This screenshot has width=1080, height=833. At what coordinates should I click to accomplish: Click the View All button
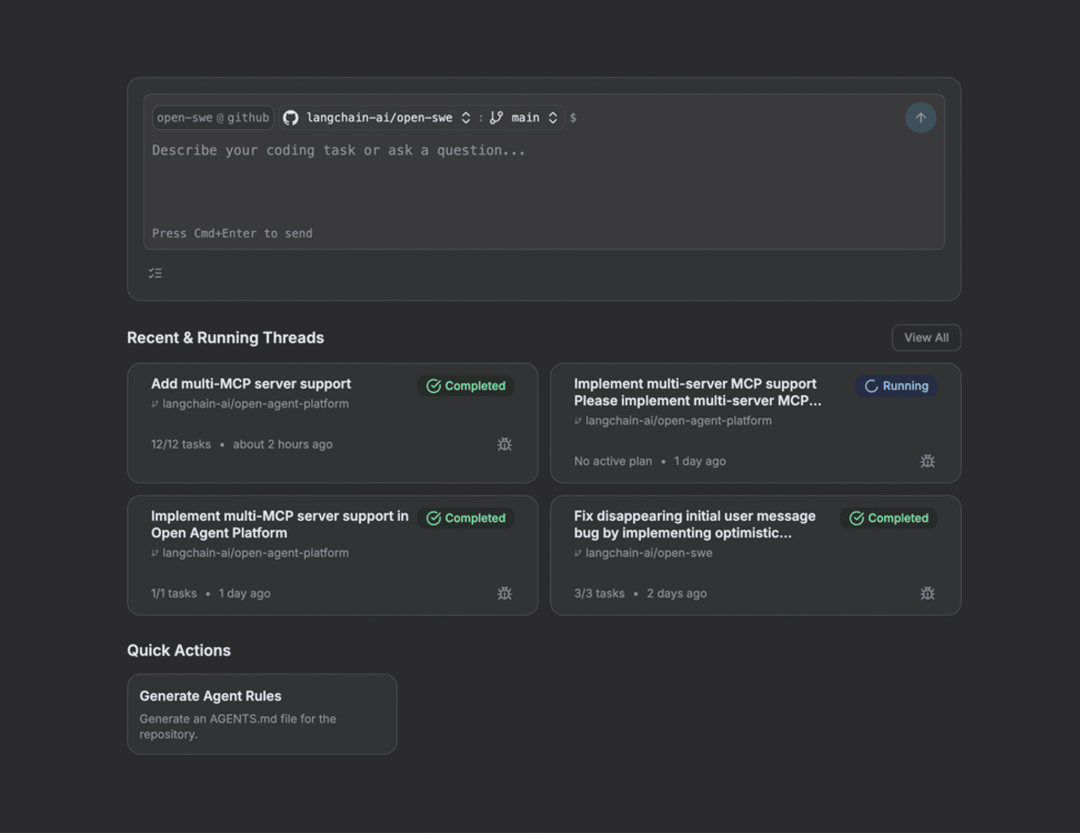(926, 338)
